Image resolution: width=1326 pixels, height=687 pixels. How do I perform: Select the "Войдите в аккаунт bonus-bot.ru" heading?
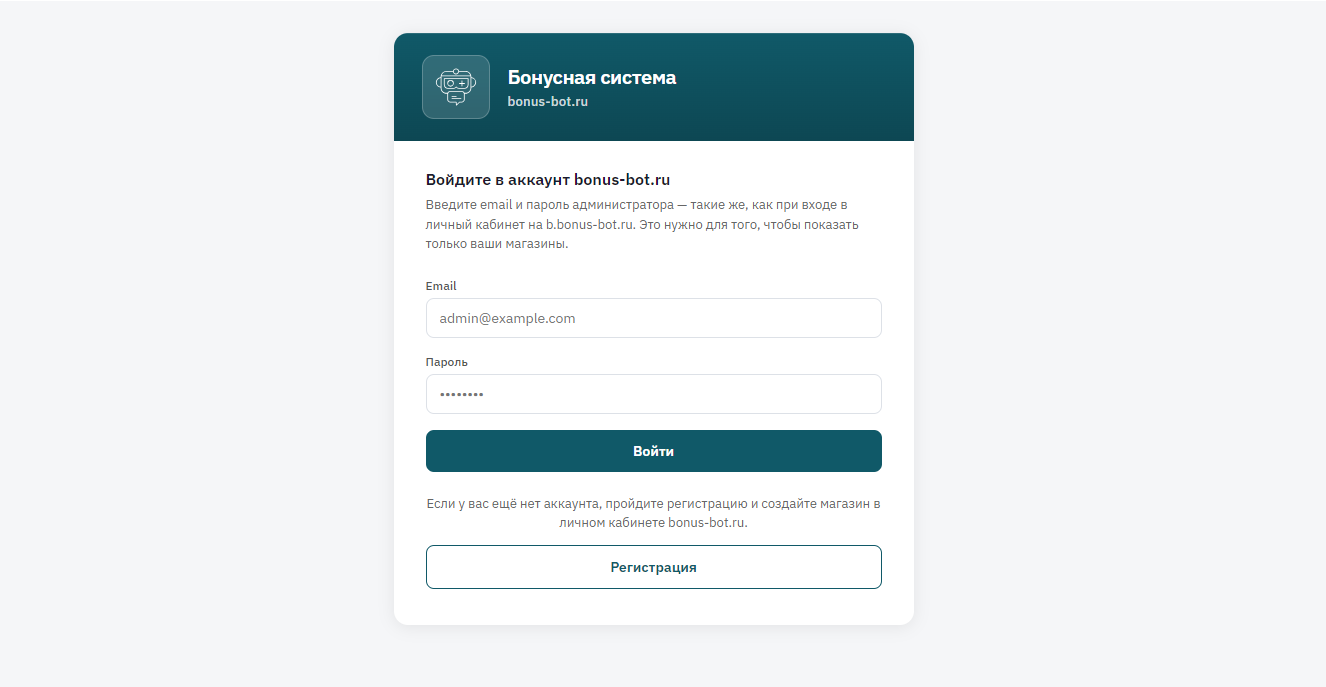(547, 180)
